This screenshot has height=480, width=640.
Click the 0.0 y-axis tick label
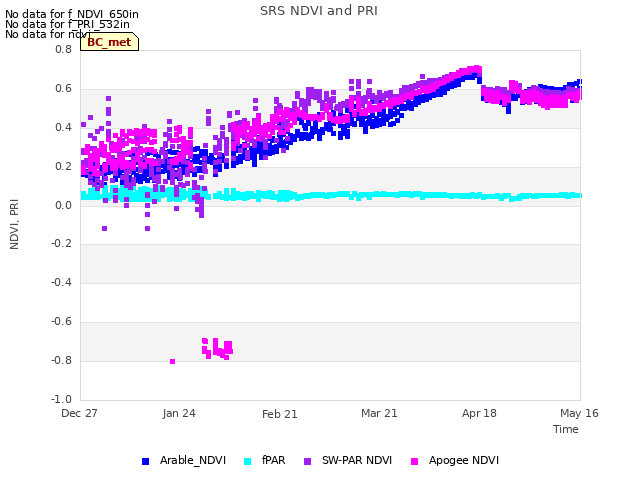(63, 205)
